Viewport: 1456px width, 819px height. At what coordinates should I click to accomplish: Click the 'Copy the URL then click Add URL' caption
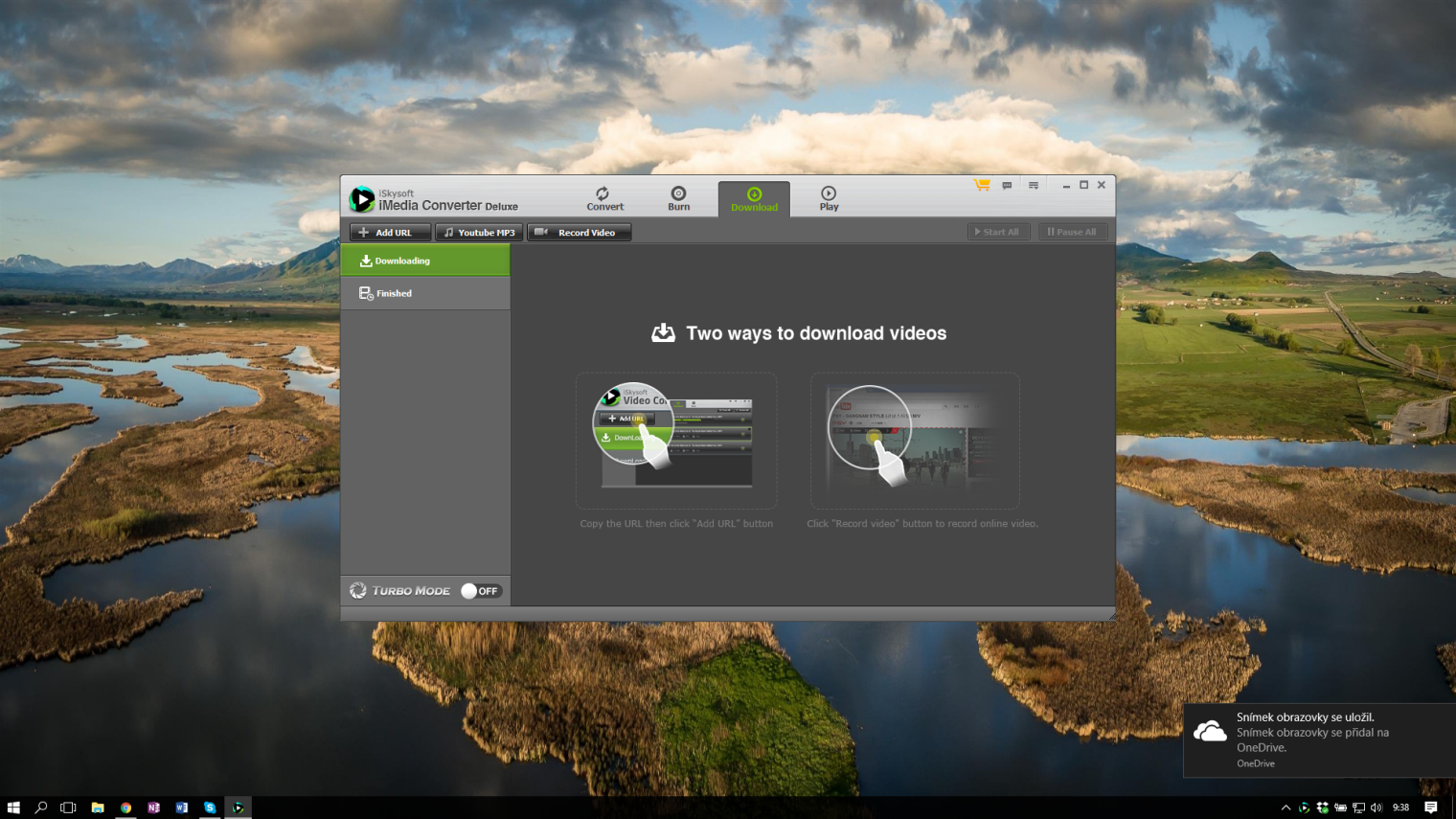[x=676, y=524]
